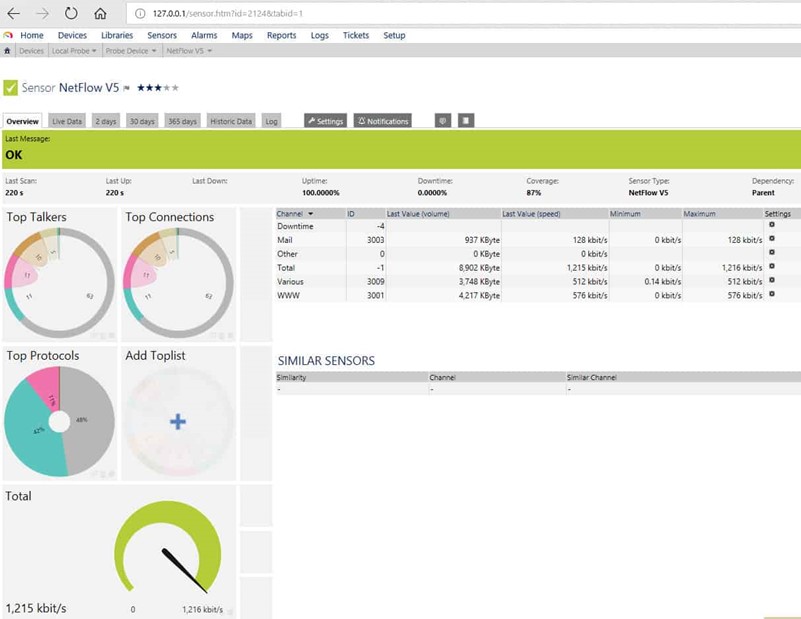
Task: Click the Settings button
Action: 325,121
